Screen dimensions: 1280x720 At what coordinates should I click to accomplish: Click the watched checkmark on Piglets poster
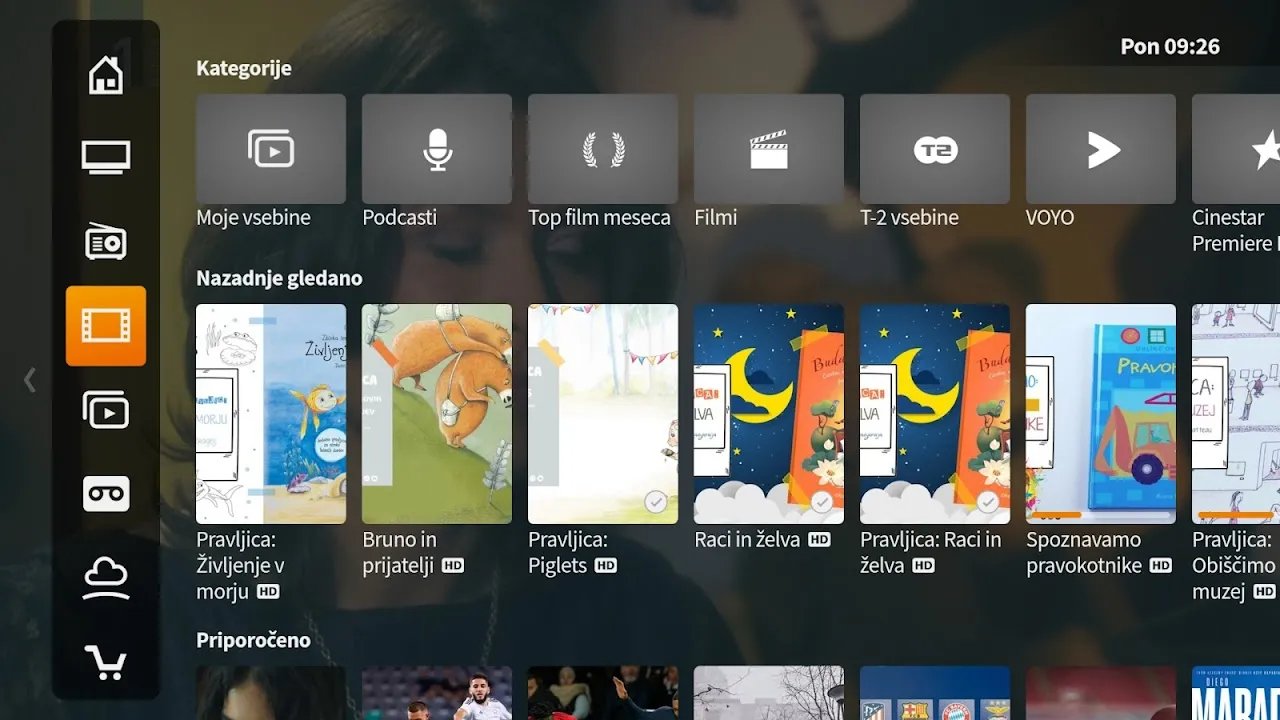point(656,502)
